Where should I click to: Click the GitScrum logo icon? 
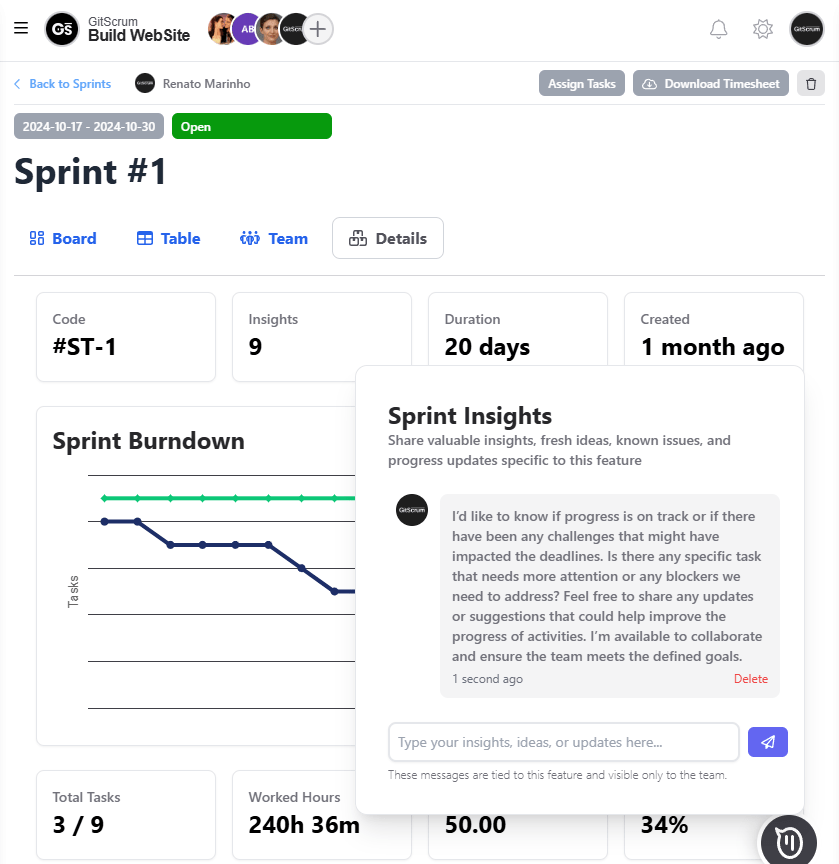pos(62,29)
